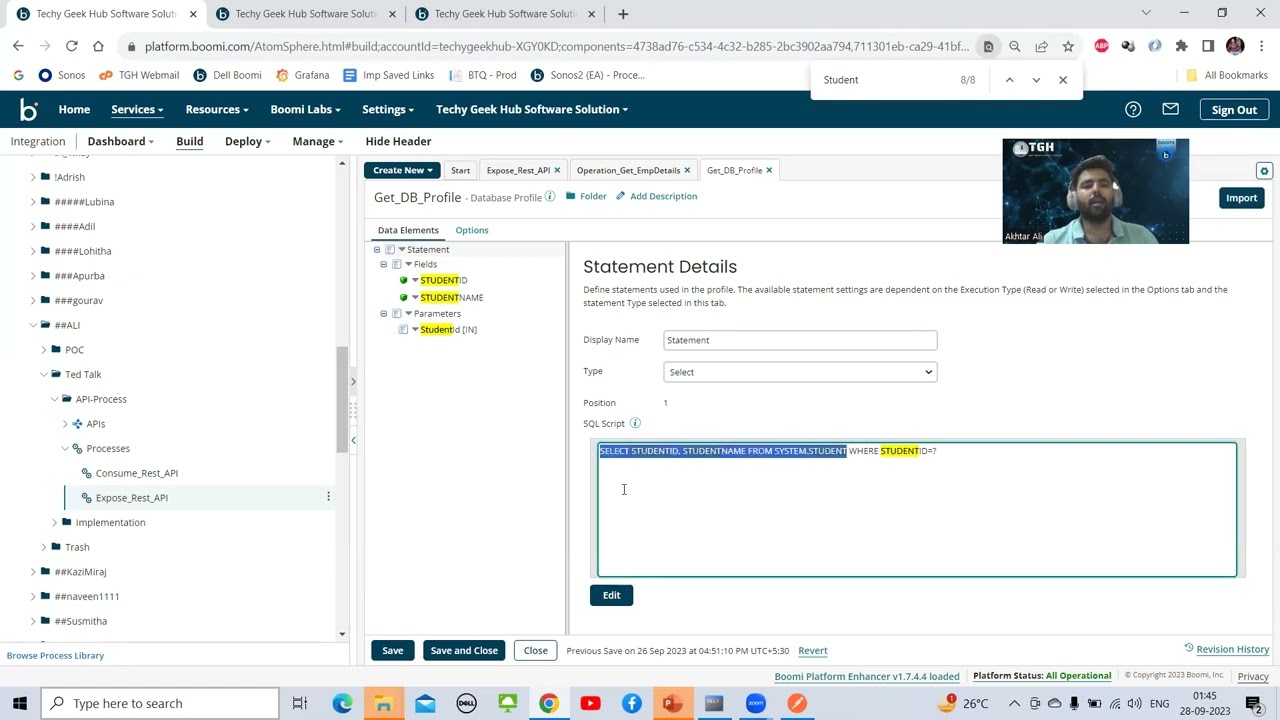The image size is (1280, 720).
Task: Click the Revert link
Action: [812, 651]
